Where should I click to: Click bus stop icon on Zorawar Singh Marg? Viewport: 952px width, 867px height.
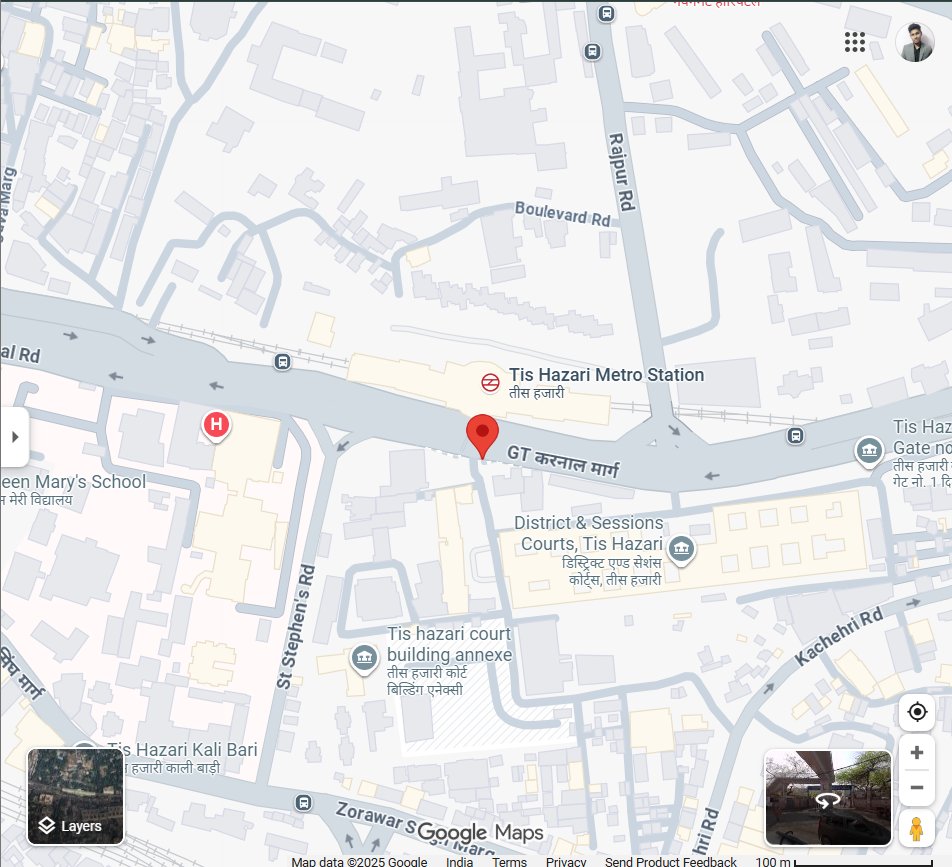click(304, 803)
